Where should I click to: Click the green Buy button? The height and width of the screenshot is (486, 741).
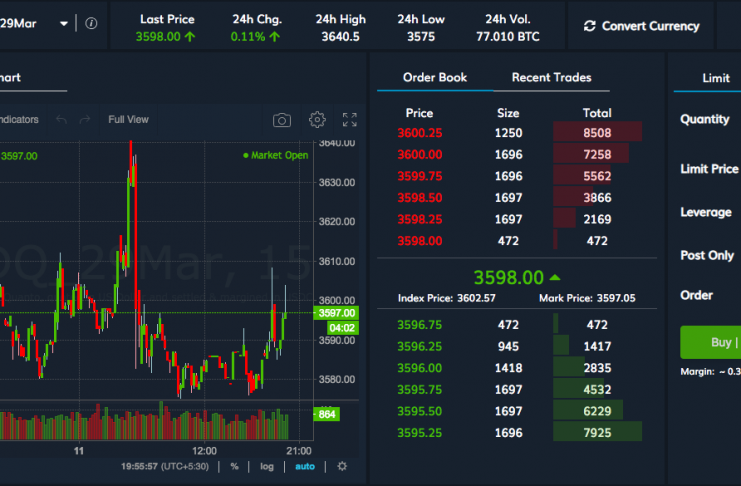[711, 342]
